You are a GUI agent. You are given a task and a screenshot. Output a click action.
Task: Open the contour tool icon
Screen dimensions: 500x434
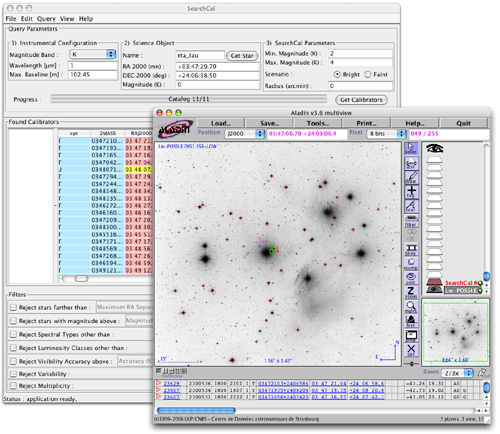(411, 278)
